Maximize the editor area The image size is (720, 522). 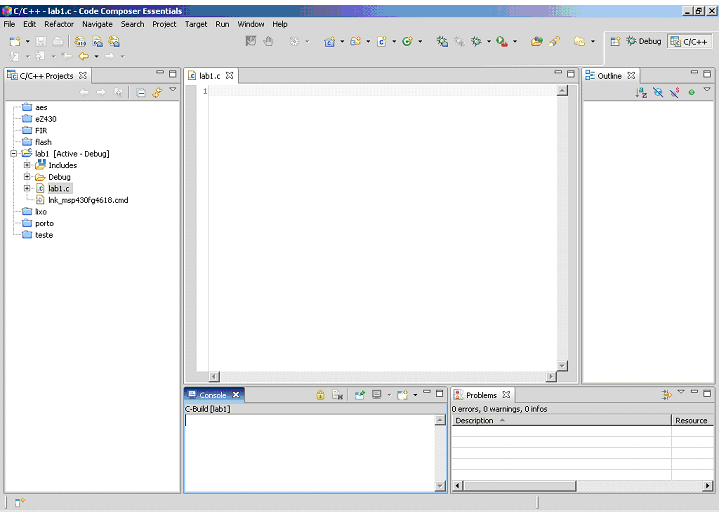571,74
